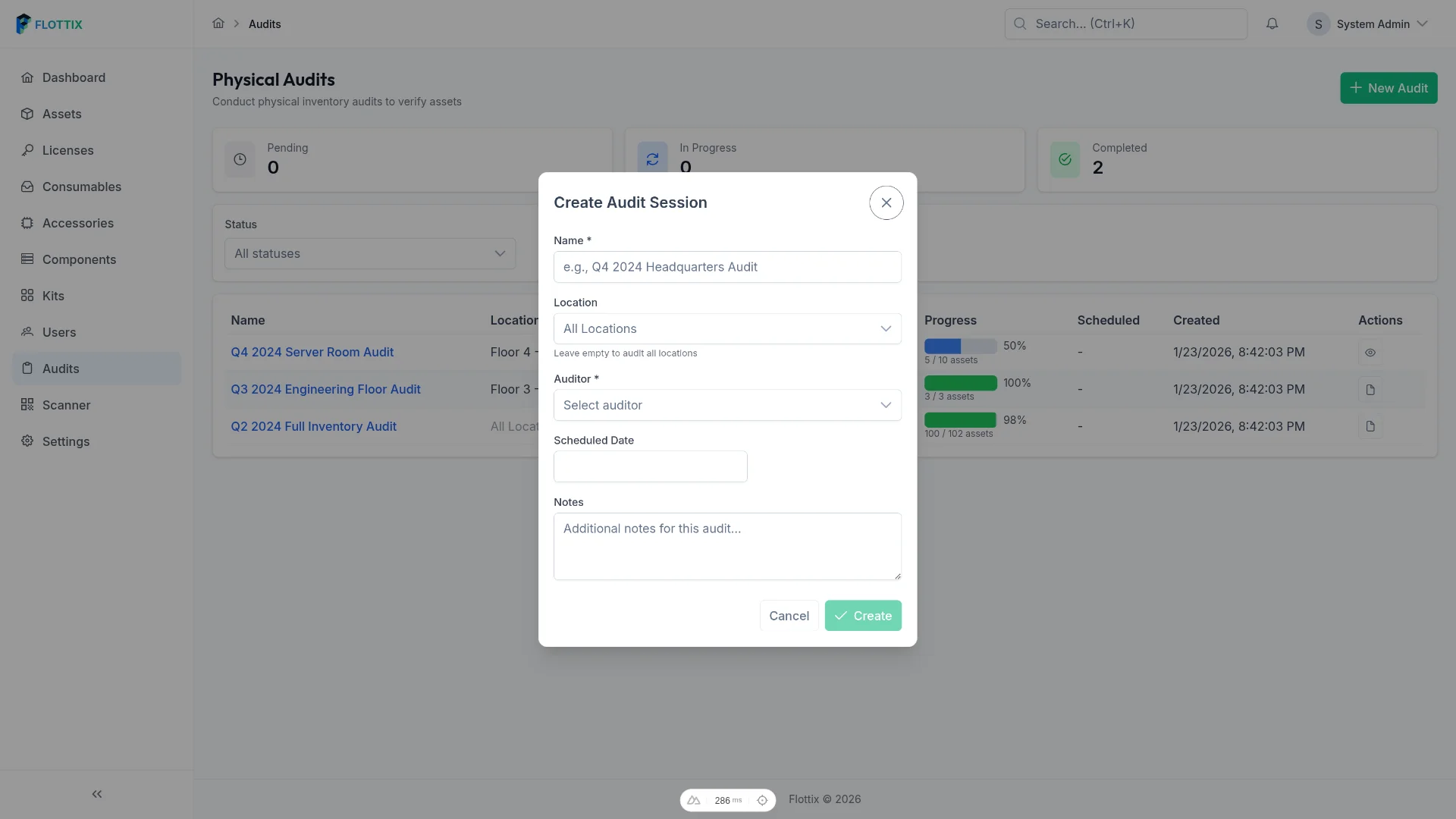1456x819 pixels.
Task: Open Q3 2024 Engineering Floor Audit link
Action: [x=325, y=389]
